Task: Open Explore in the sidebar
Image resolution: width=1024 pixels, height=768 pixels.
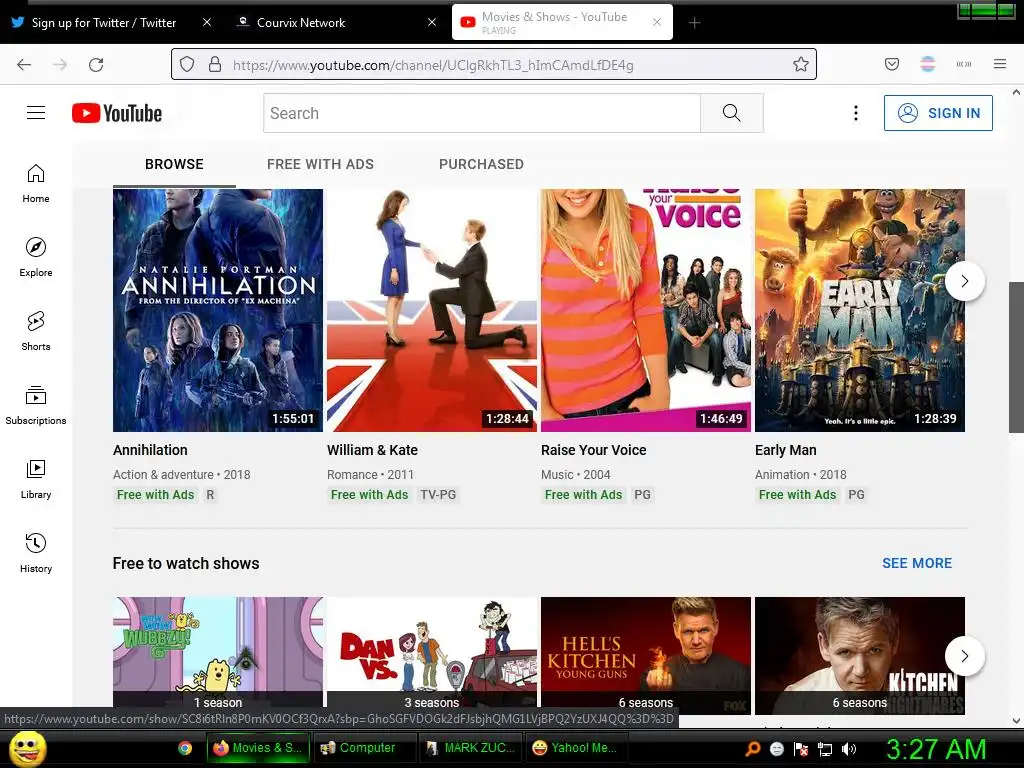Action: click(36, 257)
